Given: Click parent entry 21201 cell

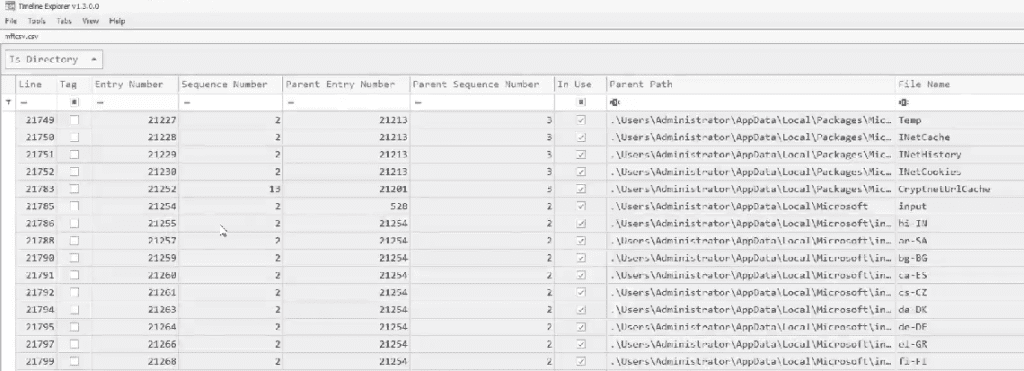Looking at the screenshot, I should 346,189.
